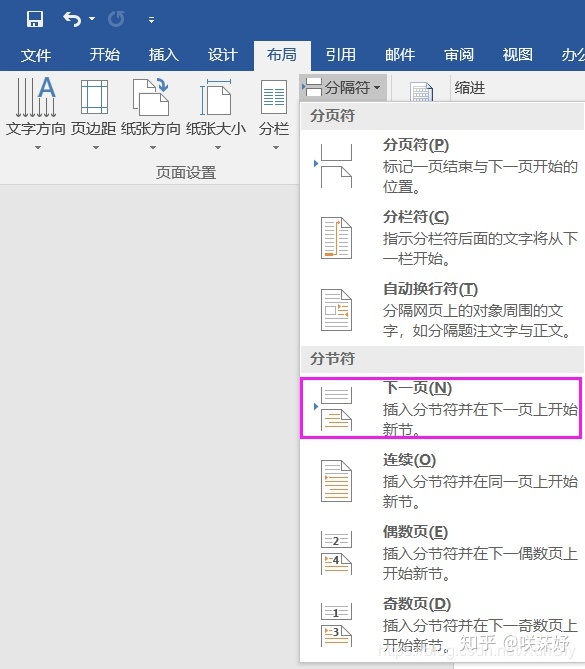
Task: Open the Undo history dropdown arrow
Action: pos(92,19)
